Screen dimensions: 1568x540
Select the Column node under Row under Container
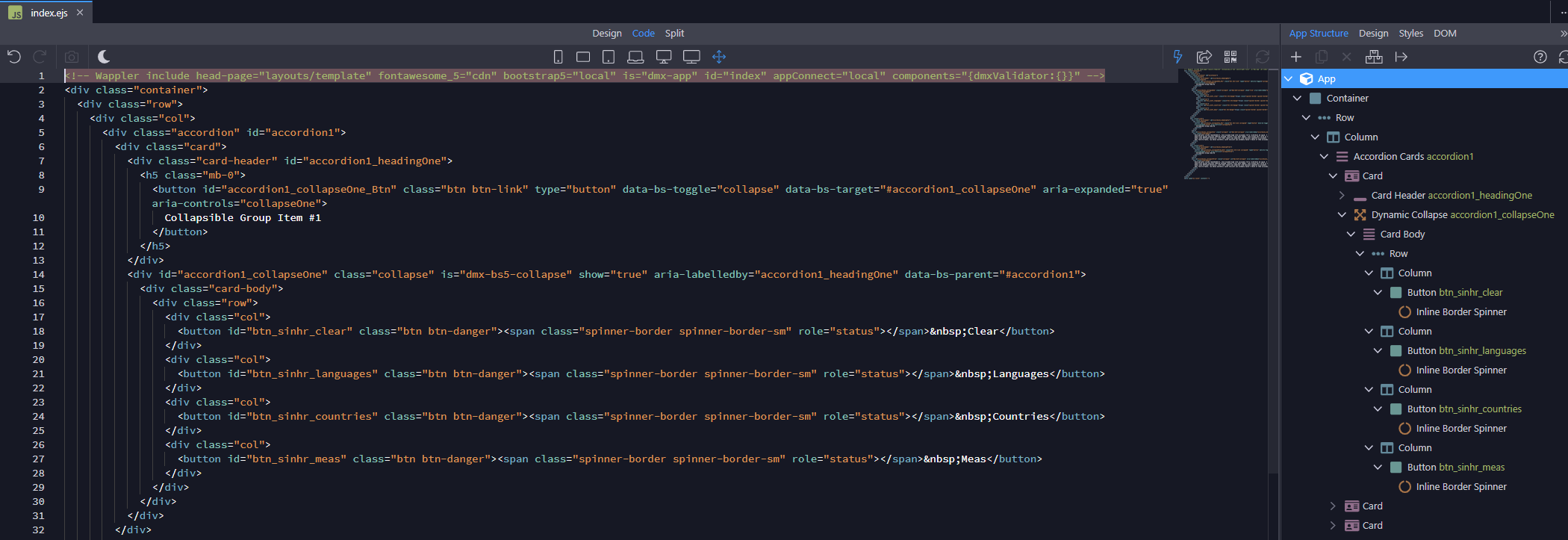click(1361, 137)
